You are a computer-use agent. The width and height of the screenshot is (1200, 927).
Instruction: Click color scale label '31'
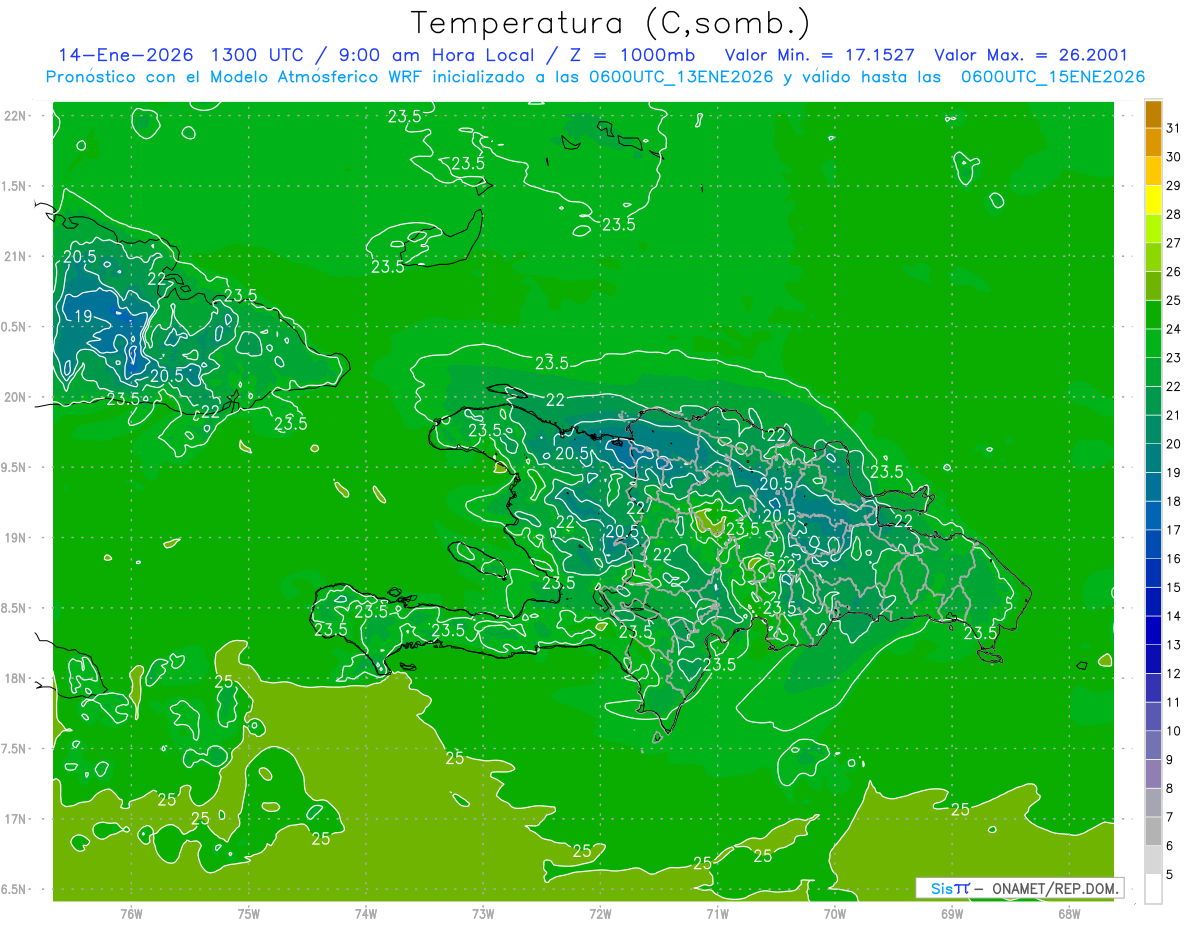pyautogui.click(x=1173, y=128)
